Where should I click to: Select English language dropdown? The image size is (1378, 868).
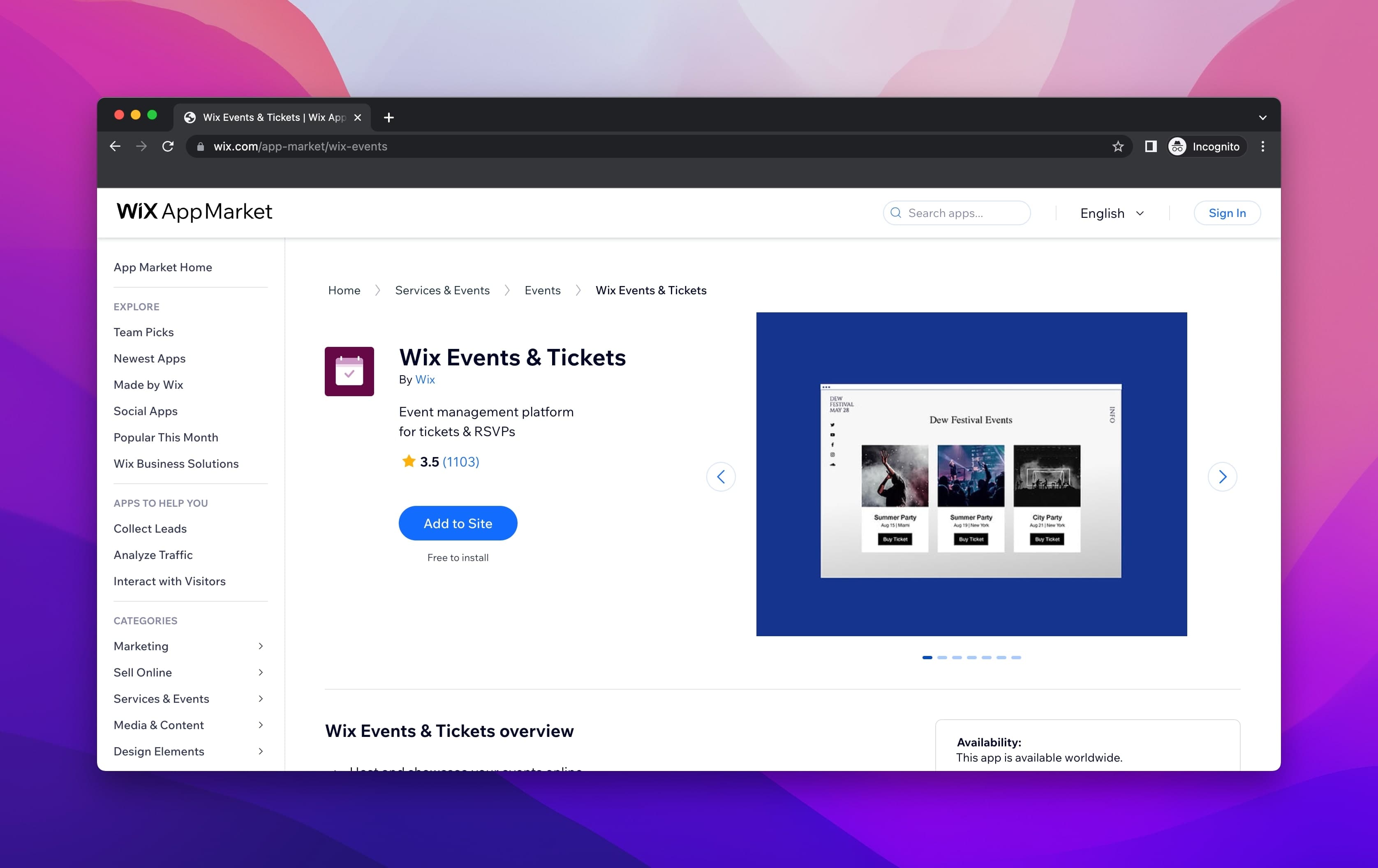tap(1113, 212)
